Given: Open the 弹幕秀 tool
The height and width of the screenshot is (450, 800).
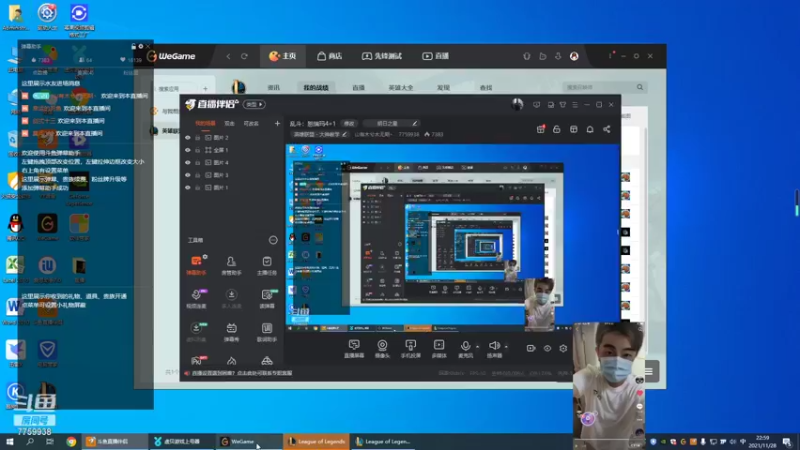Looking at the screenshot, I should point(231,332).
